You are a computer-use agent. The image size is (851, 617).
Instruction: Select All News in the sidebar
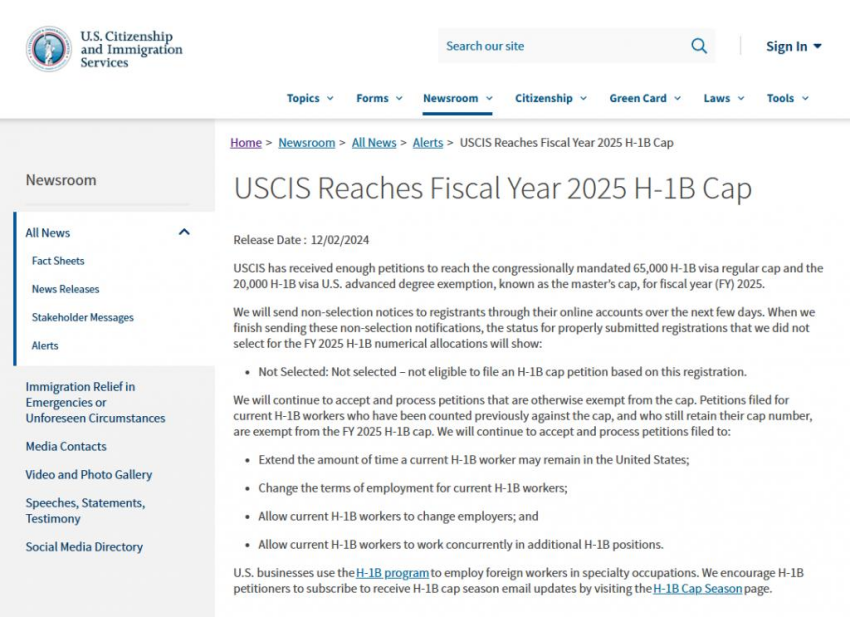(x=48, y=233)
